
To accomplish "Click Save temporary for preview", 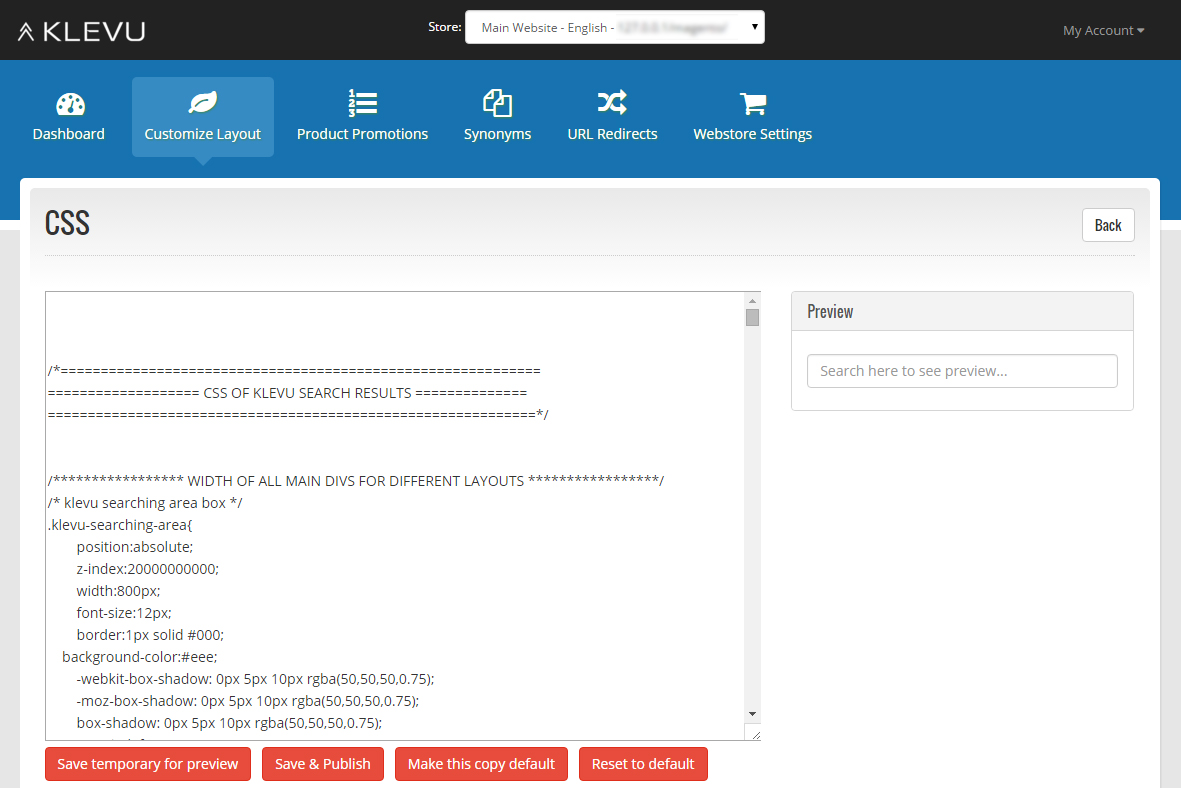I will point(148,764).
